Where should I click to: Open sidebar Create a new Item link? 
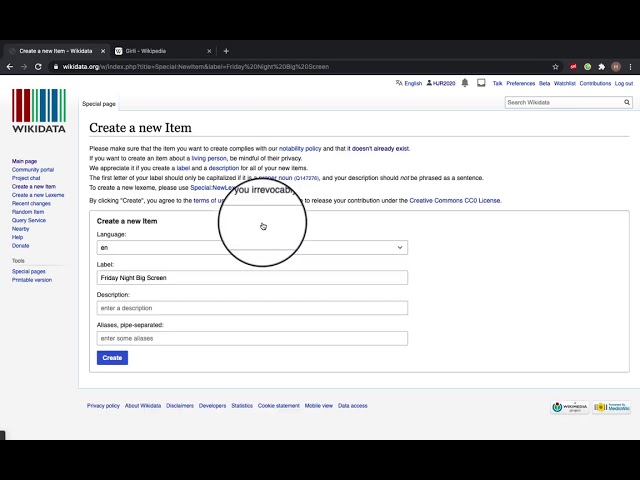pos(34,187)
